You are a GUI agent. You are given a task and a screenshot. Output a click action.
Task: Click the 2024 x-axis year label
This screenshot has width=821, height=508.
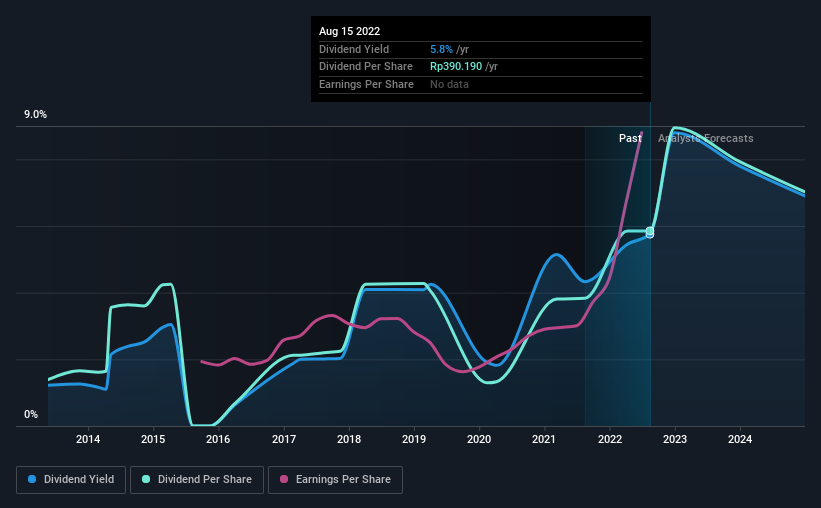[x=740, y=440]
